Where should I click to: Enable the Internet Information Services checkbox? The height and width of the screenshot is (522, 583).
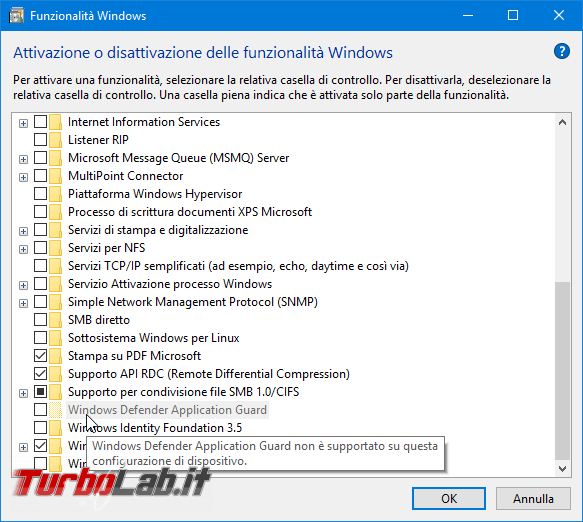click(x=41, y=122)
